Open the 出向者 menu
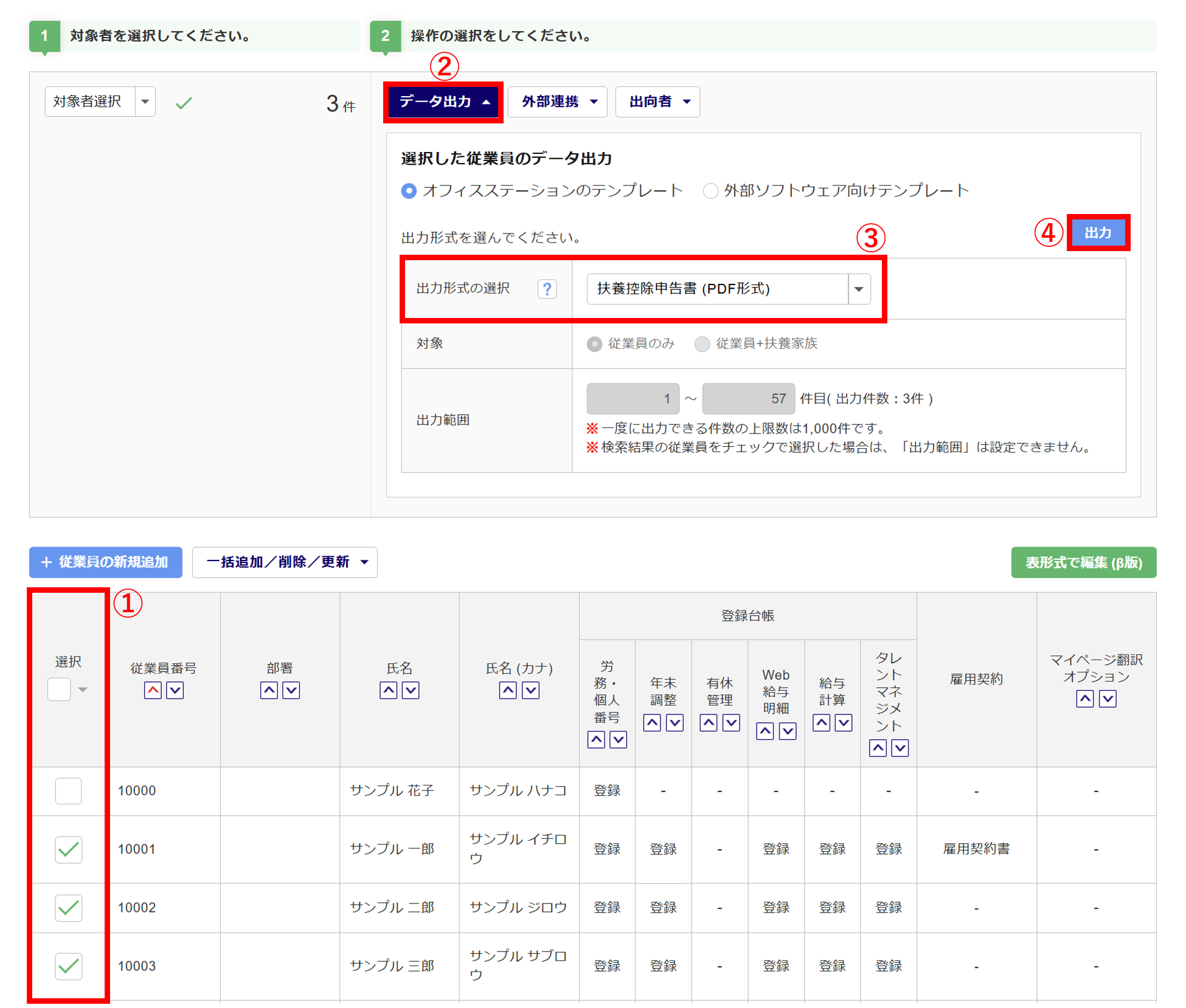 [657, 102]
